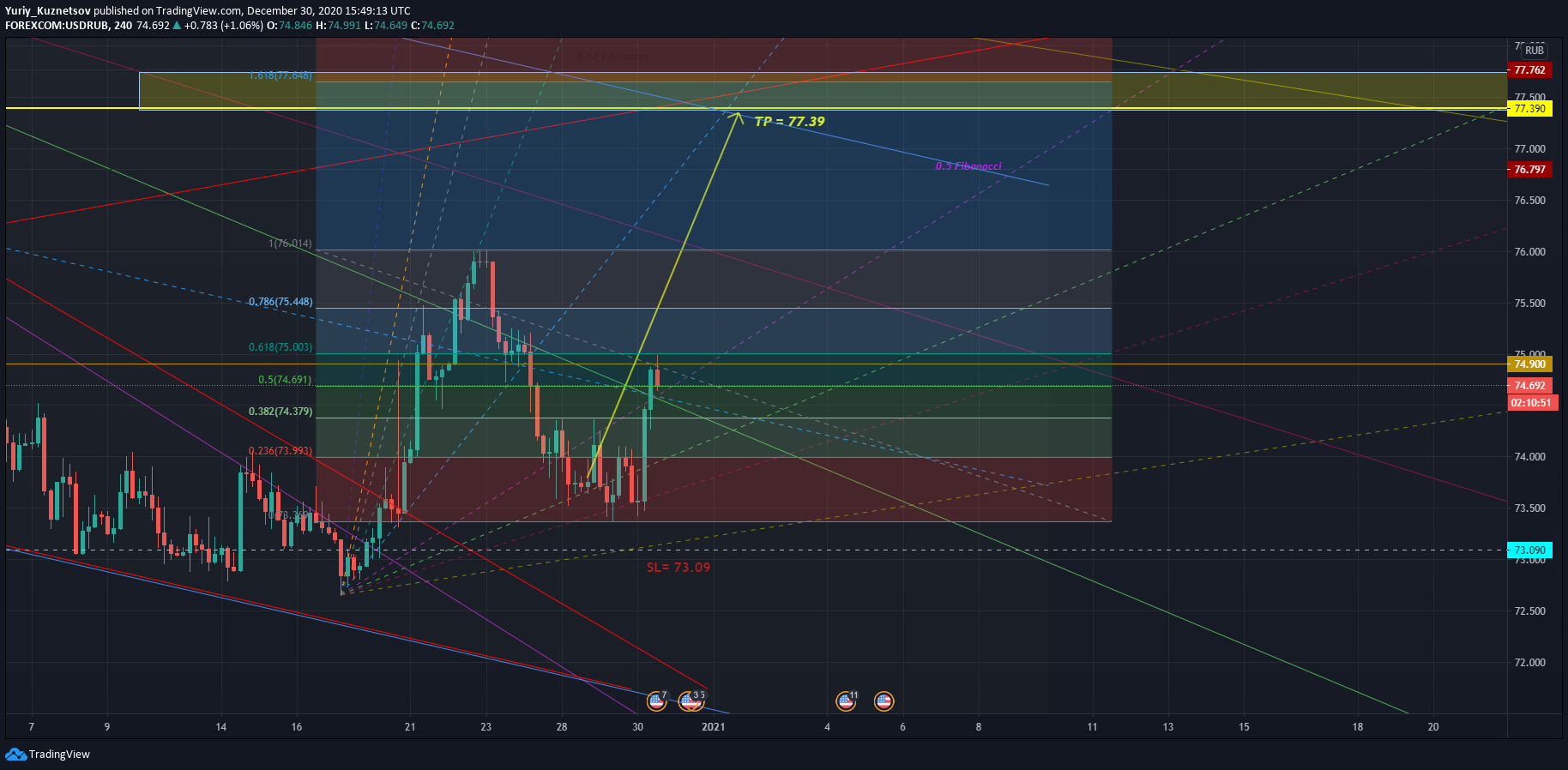Select the 0.618(75.003) Fibonacci level label
The image size is (1568, 770).
pyautogui.click(x=280, y=347)
